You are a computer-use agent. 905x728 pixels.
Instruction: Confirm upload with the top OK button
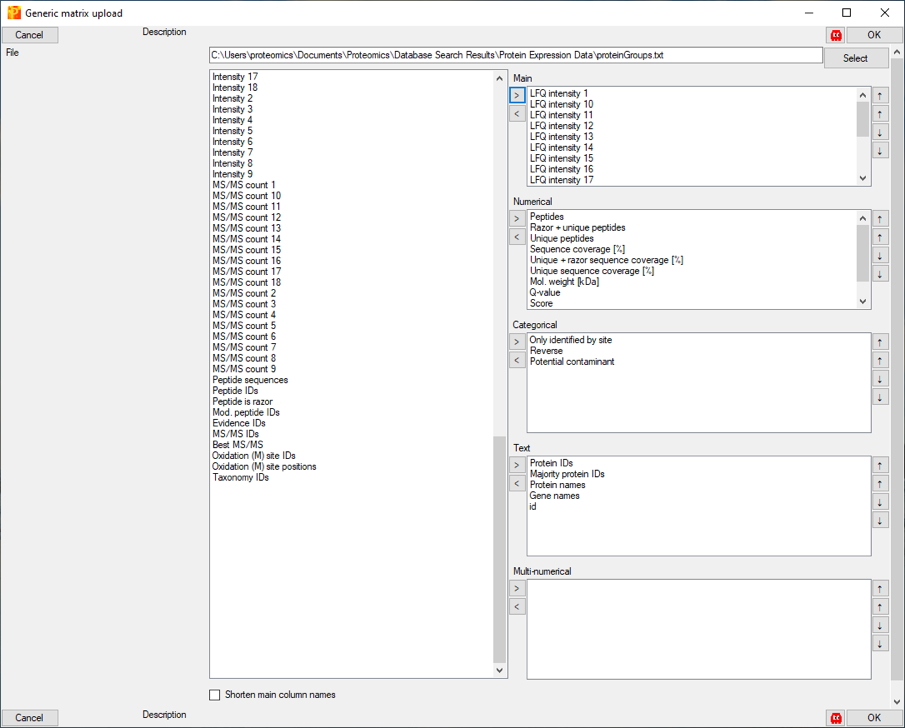[x=873, y=35]
